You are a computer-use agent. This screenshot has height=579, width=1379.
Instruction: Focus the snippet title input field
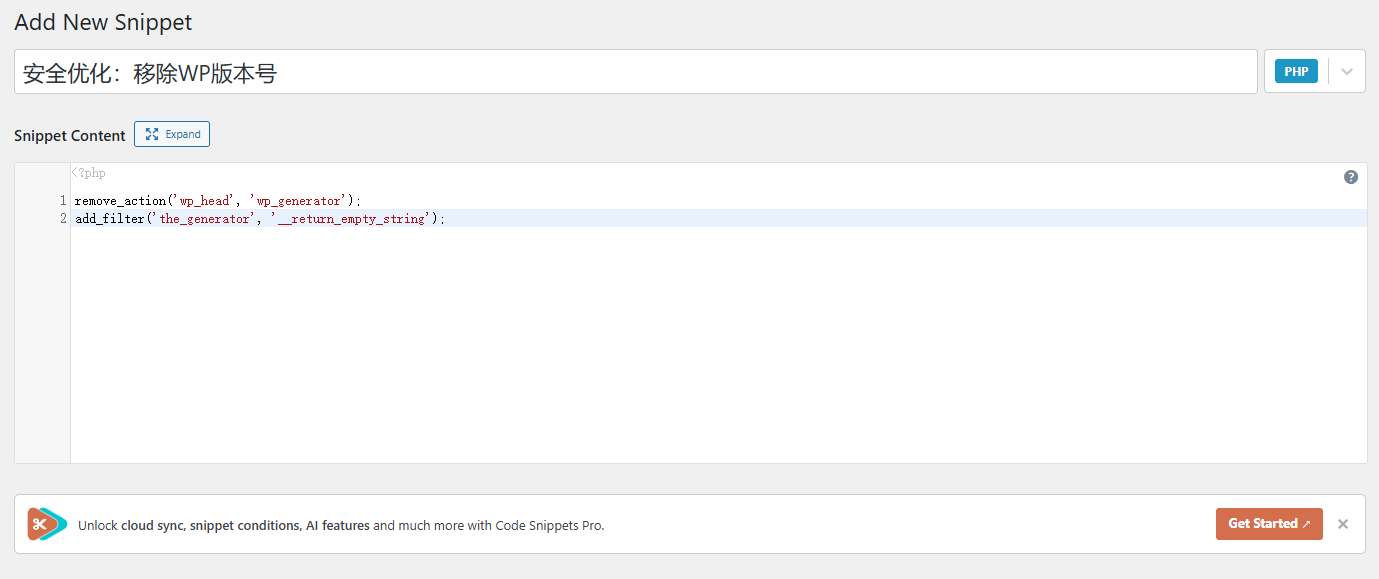[x=635, y=73]
